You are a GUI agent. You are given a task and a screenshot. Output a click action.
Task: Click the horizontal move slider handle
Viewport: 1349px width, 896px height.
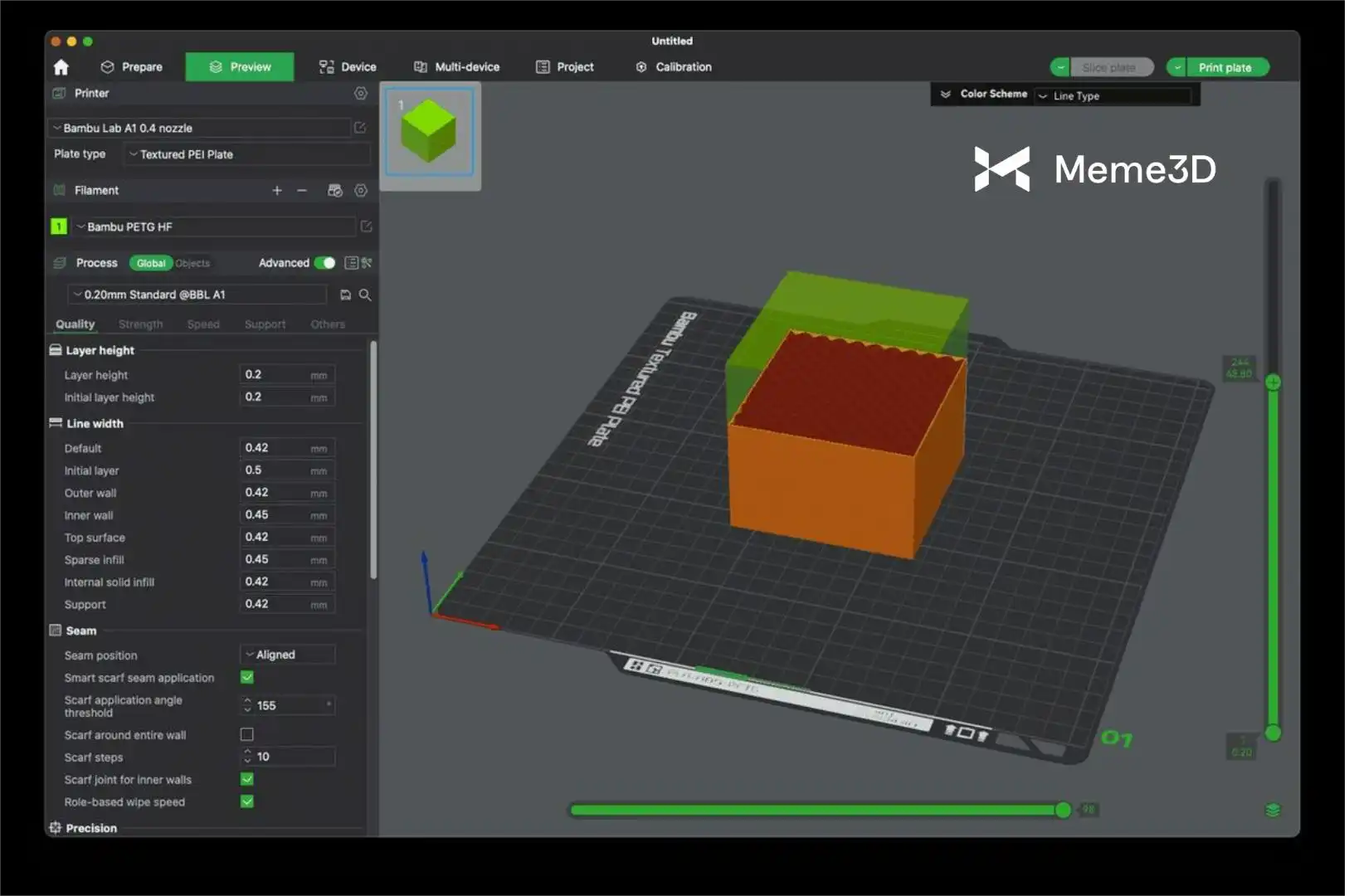pos(1063,810)
